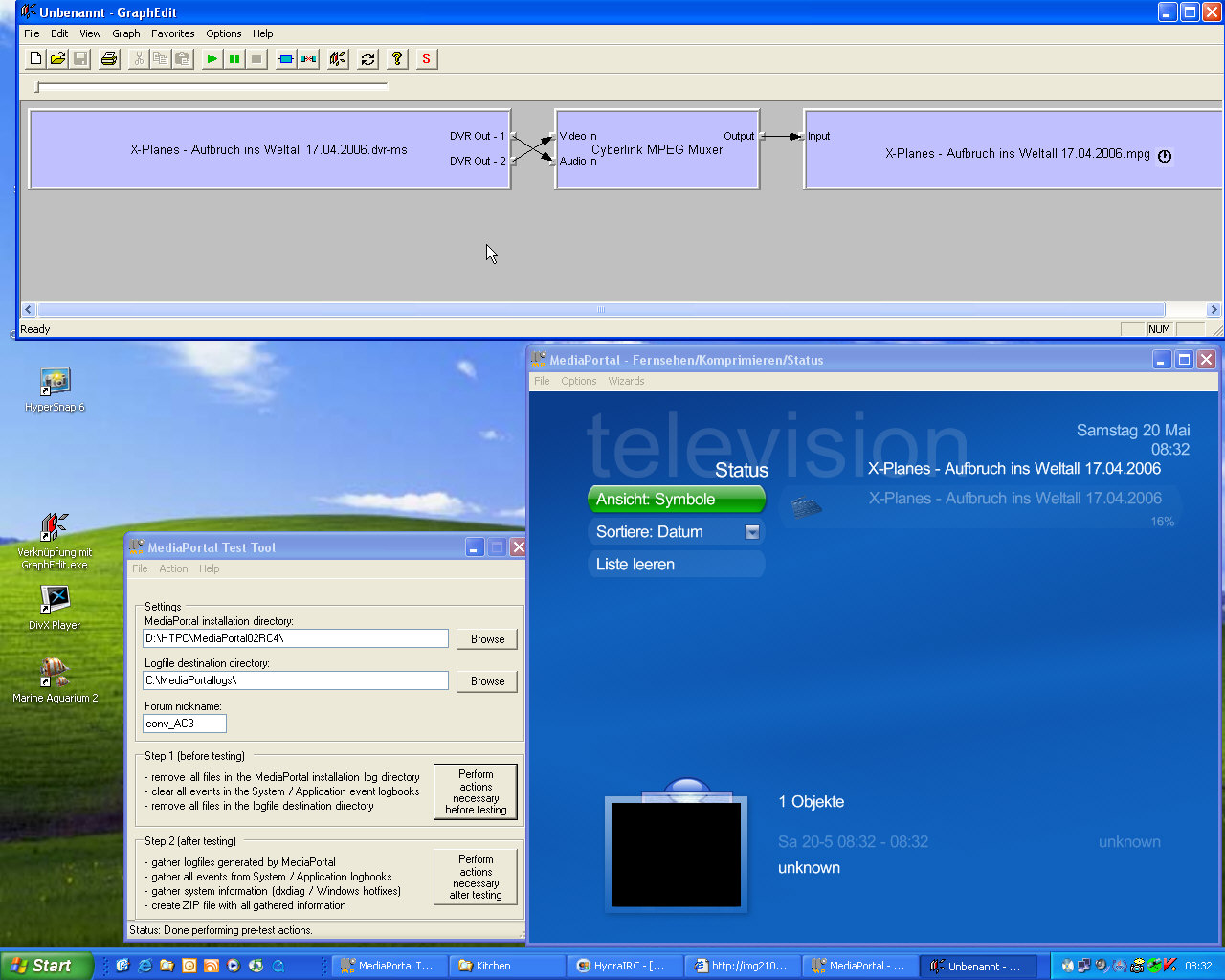
Task: Click the media player quick launch icon
Action: point(233,966)
